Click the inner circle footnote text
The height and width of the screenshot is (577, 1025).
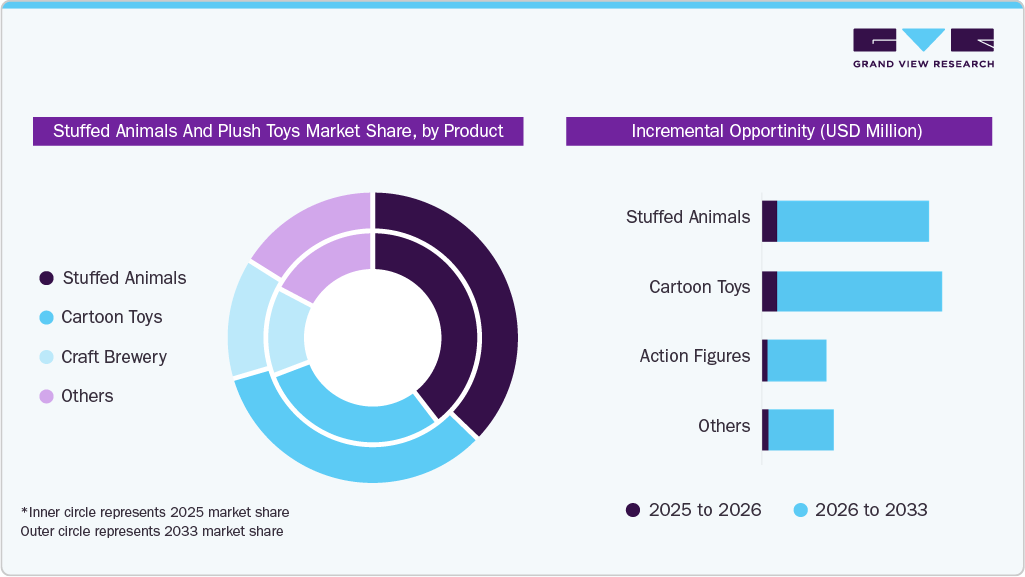point(155,512)
